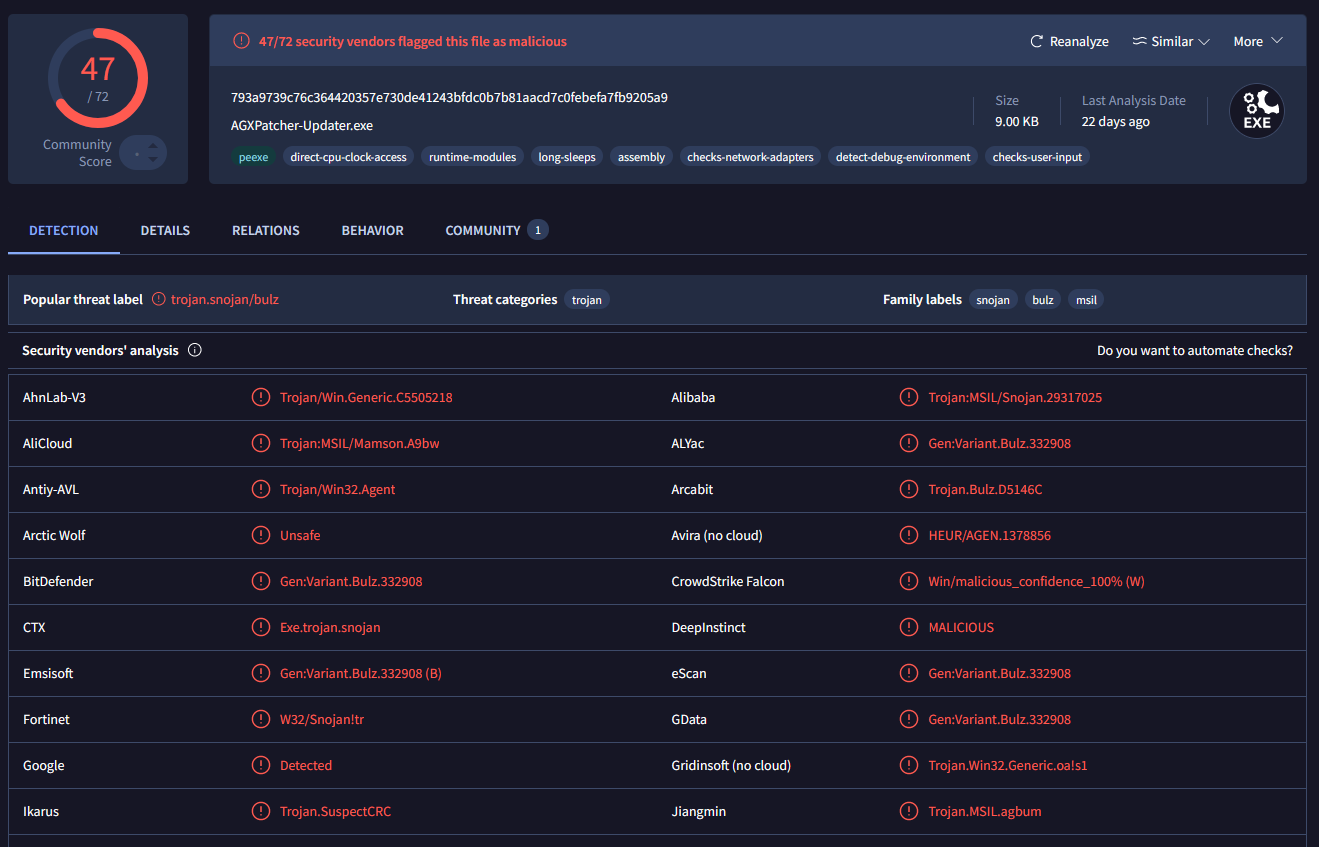Click the alert icon for DeepInstinct detection
Screen dimensions: 1319x847
pyautogui.click(x=909, y=627)
